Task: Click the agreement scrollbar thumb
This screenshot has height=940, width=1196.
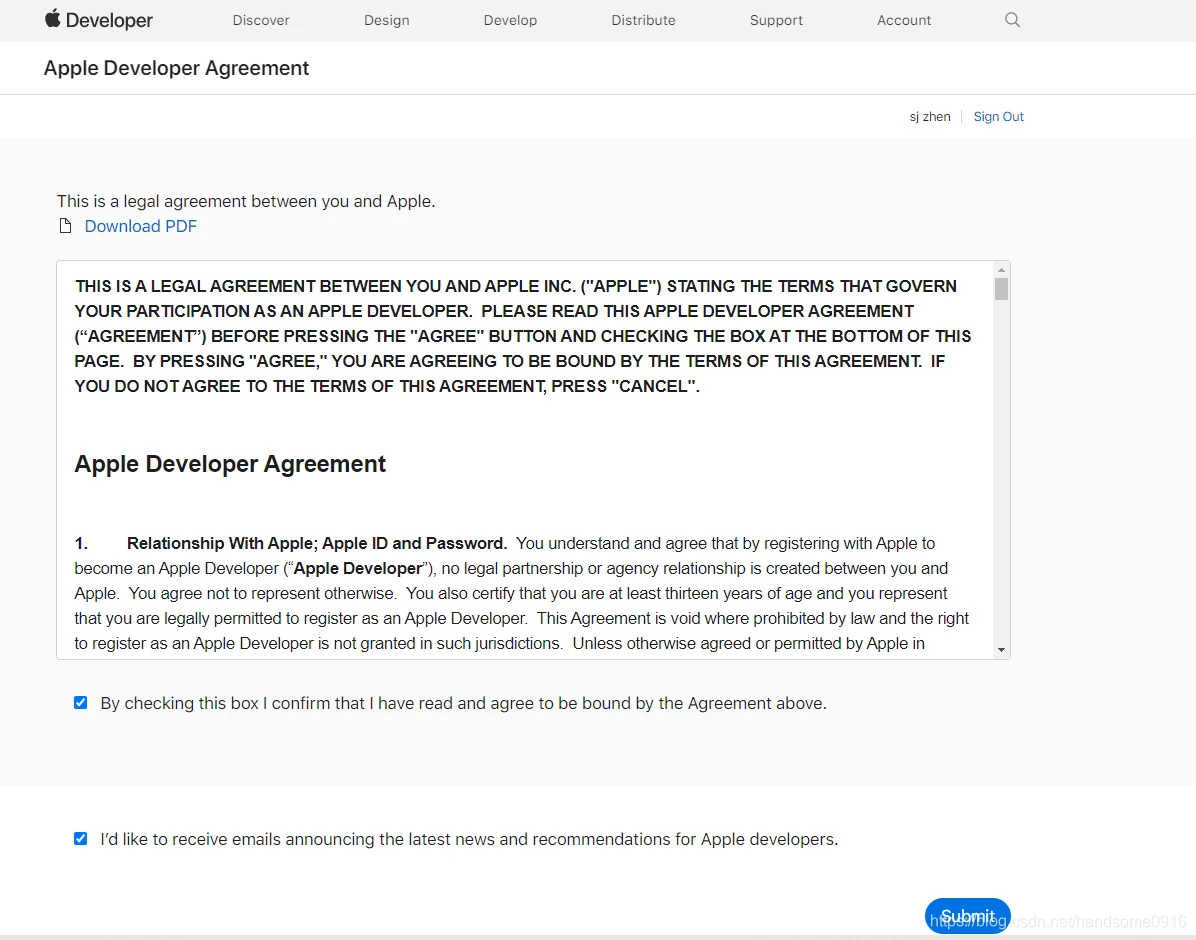Action: tap(1001, 289)
